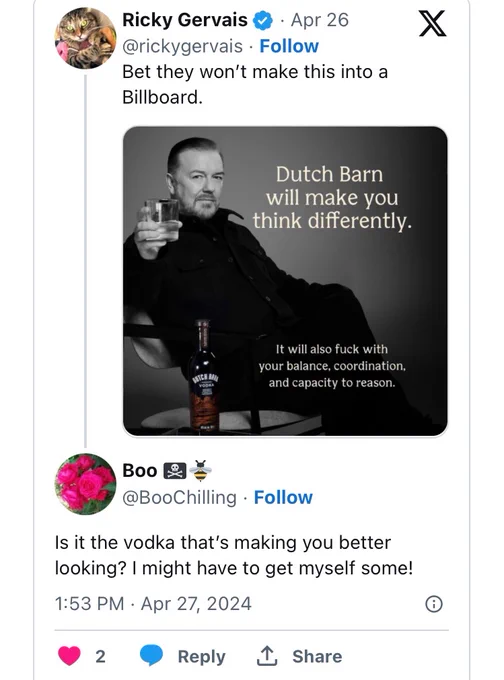This screenshot has height=680, width=504.
Task: Click Ricky Gervais blue verified badge
Action: pyautogui.click(x=262, y=20)
